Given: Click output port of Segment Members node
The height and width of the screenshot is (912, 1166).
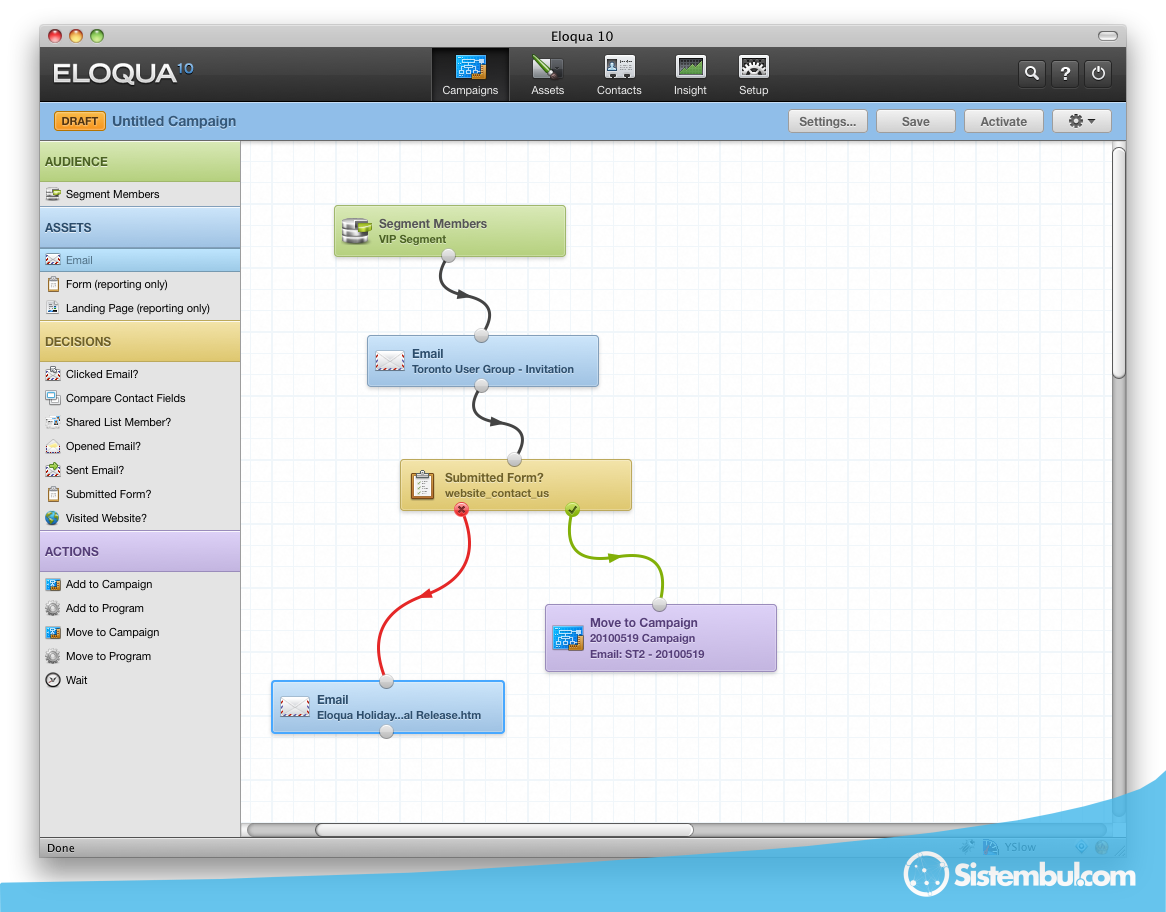Looking at the screenshot, I should [448, 256].
